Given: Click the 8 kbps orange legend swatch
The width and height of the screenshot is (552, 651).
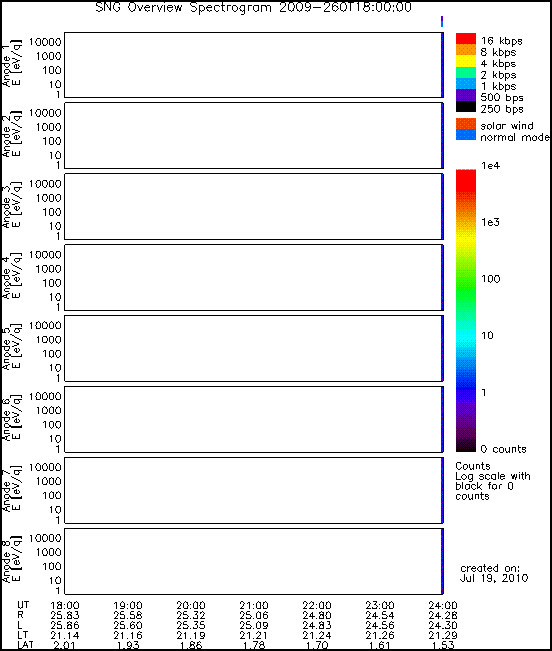Looking at the screenshot, I should pos(466,49).
